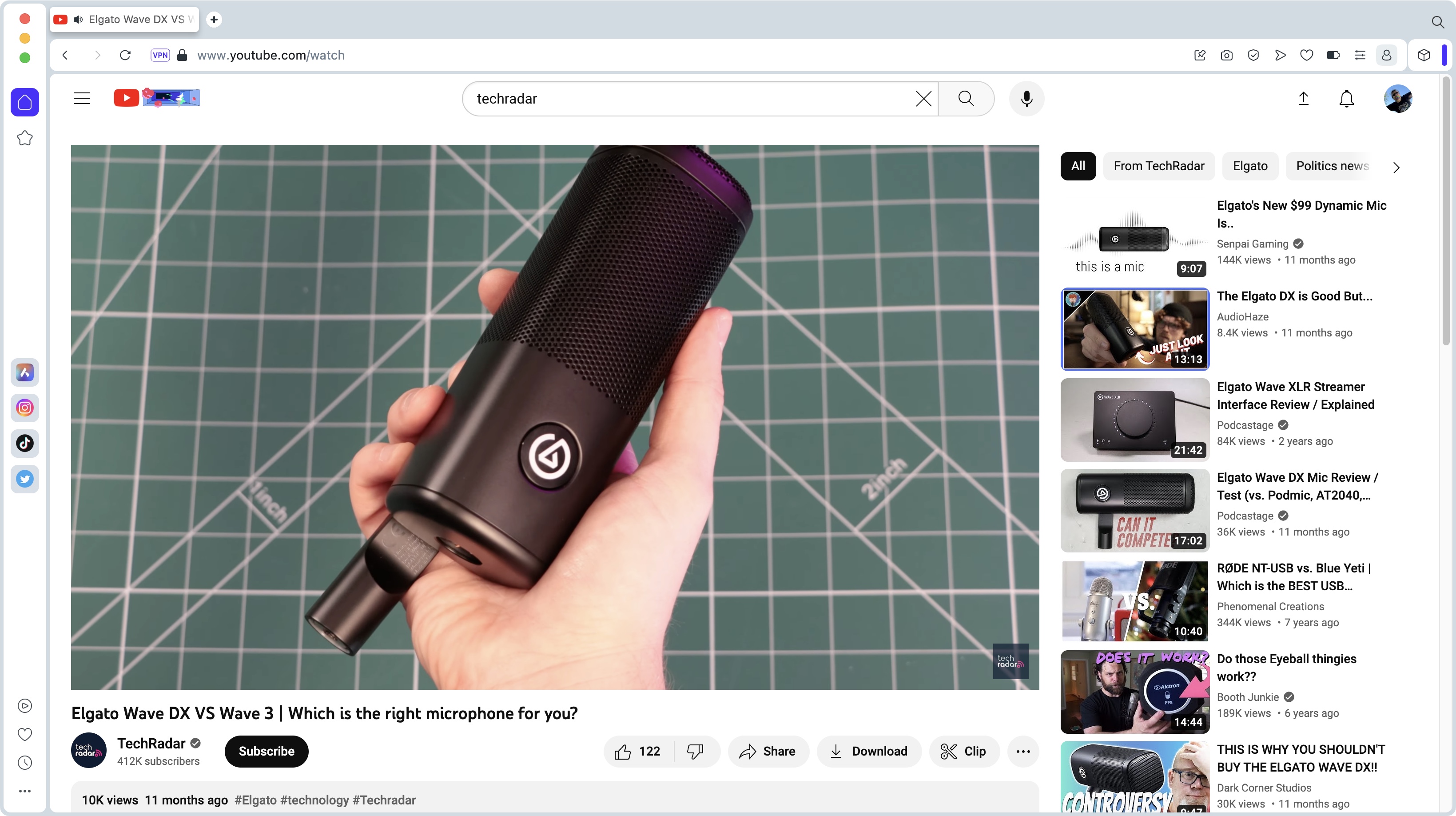Screen dimensions: 1456x816
Task: Click the URL address bar
Action: point(678,55)
